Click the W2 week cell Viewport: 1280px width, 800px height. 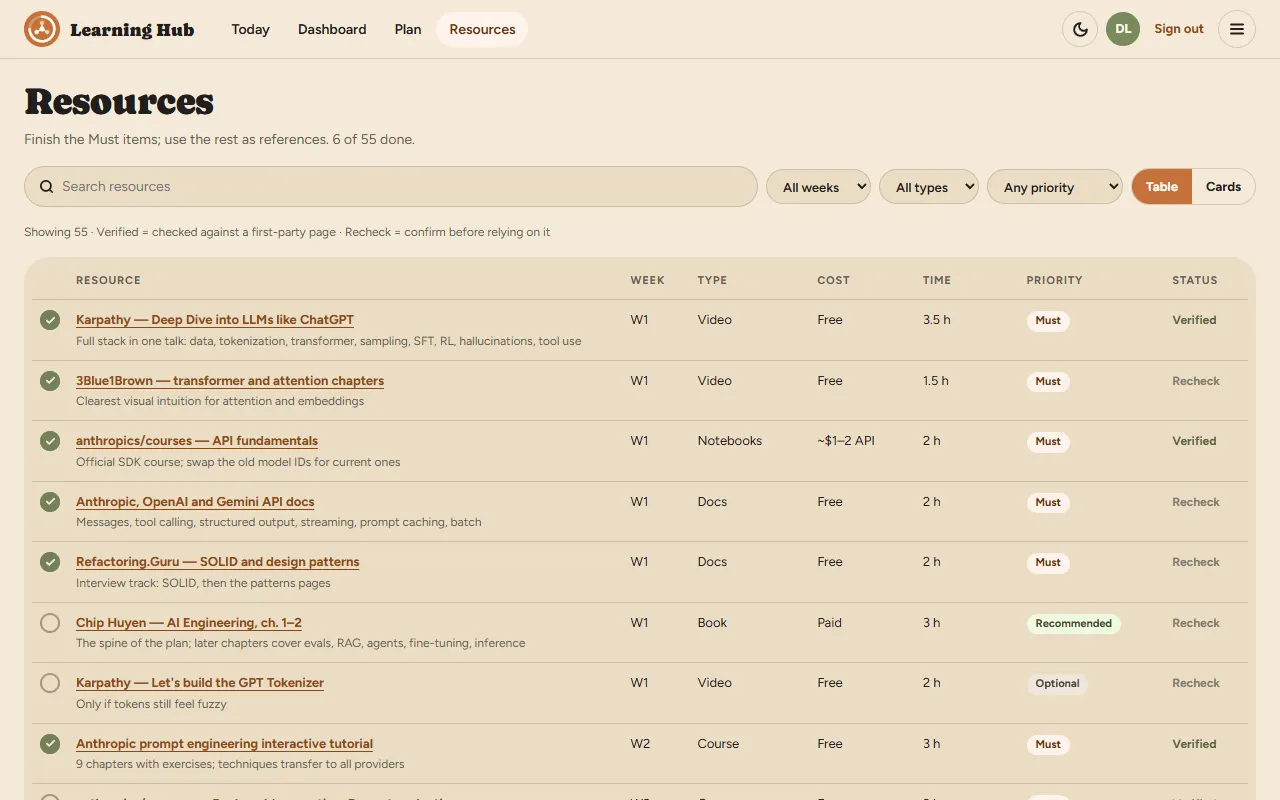(x=640, y=744)
